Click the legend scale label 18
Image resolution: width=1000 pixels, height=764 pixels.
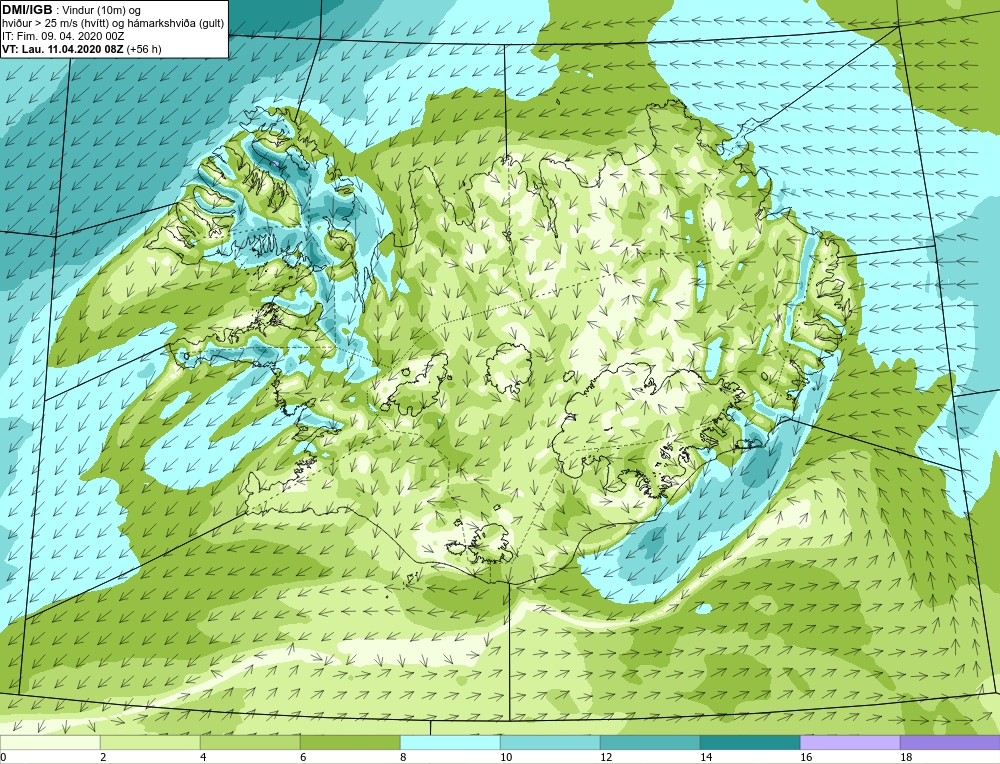906,757
